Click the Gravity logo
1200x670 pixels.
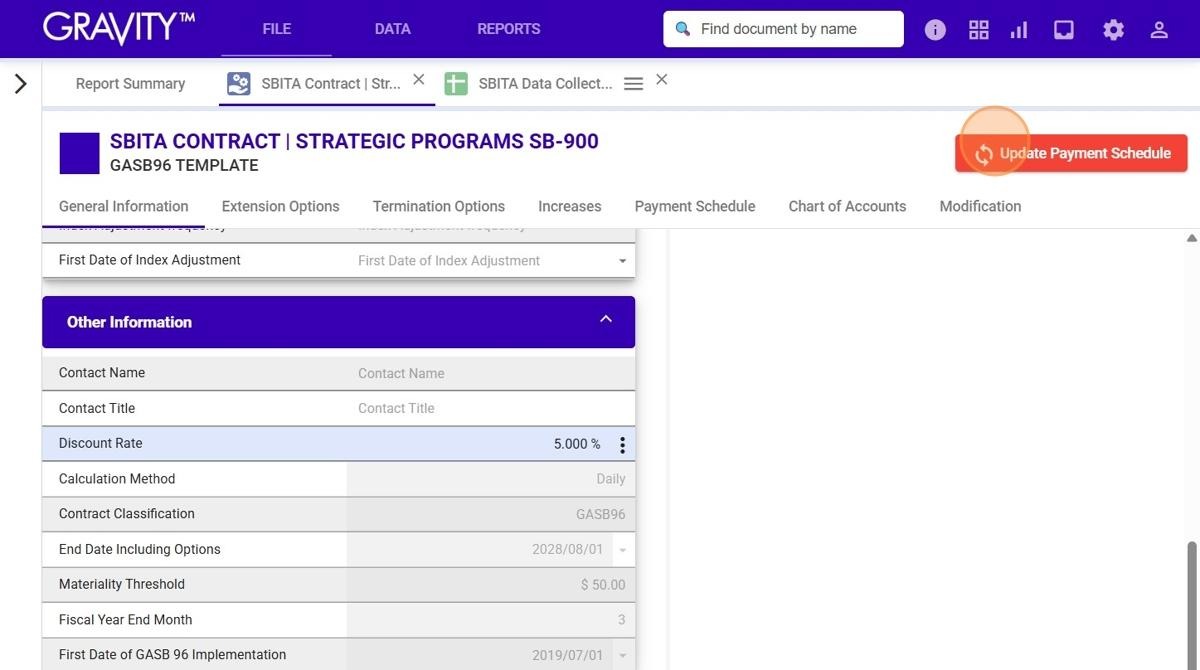[118, 28]
